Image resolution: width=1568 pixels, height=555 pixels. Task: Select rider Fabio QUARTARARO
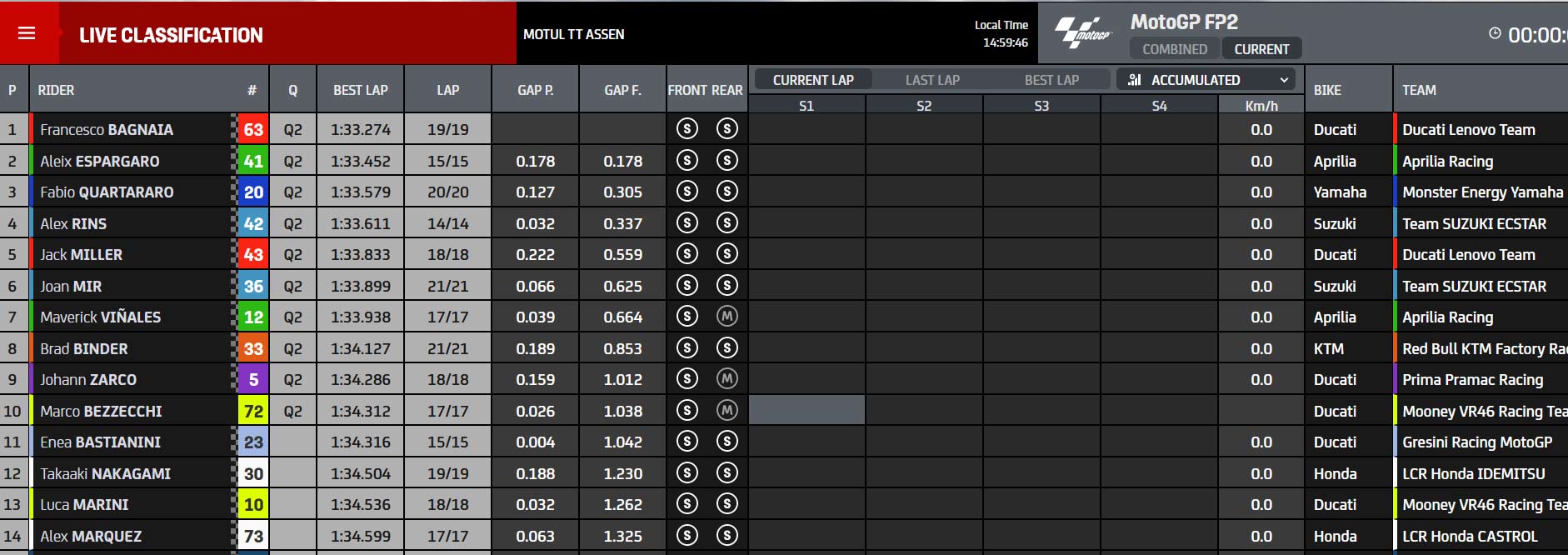(x=107, y=192)
